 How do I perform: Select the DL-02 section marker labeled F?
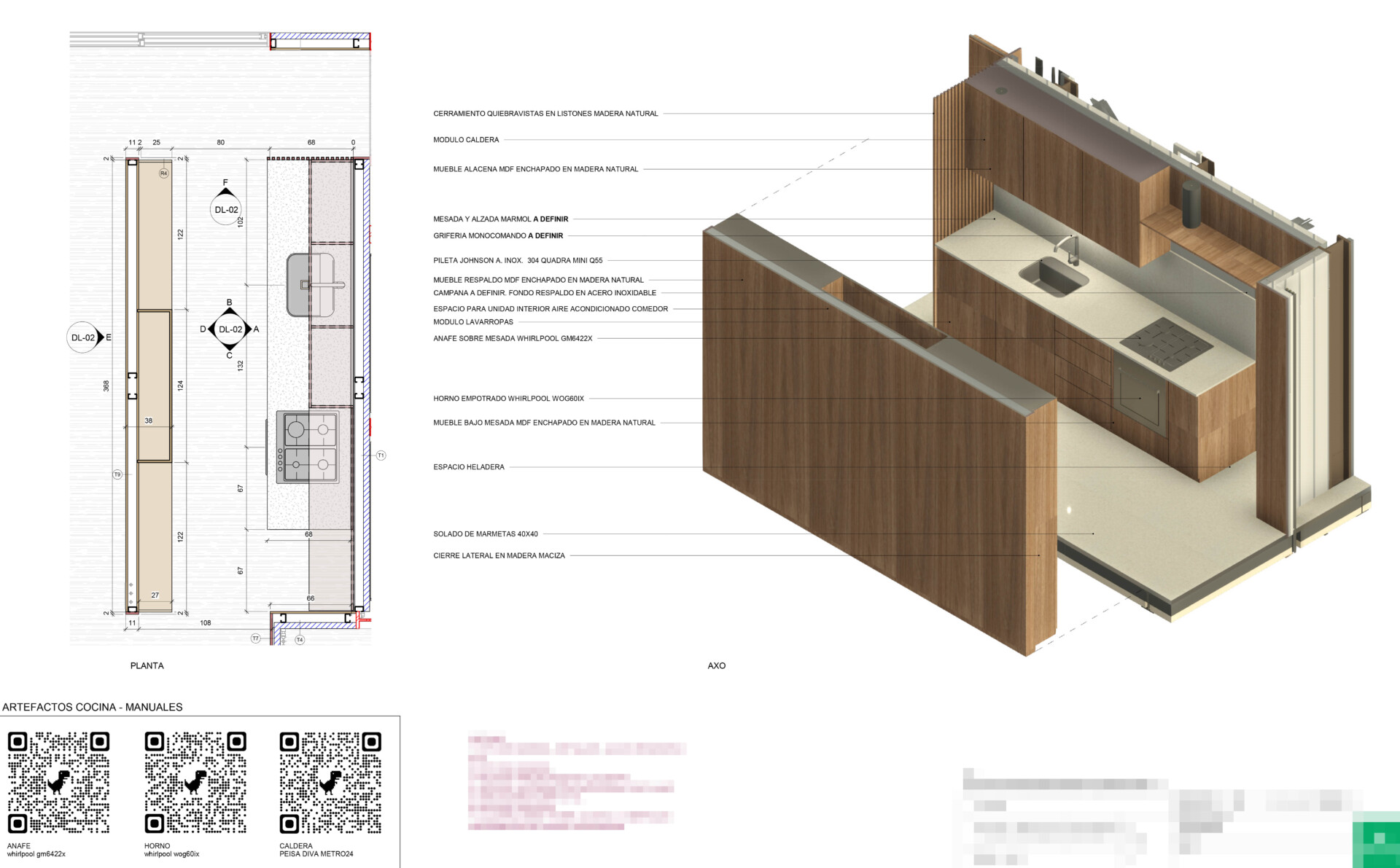pyautogui.click(x=226, y=208)
